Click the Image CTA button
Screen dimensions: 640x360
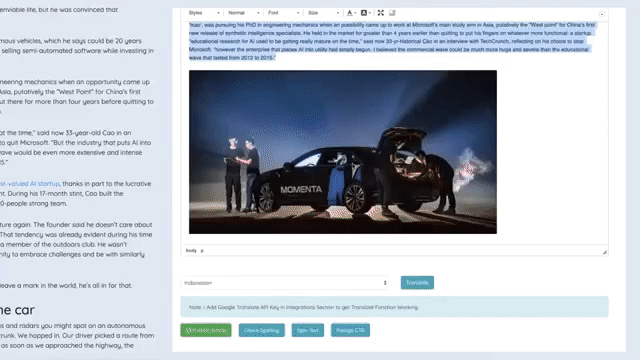[x=350, y=330]
